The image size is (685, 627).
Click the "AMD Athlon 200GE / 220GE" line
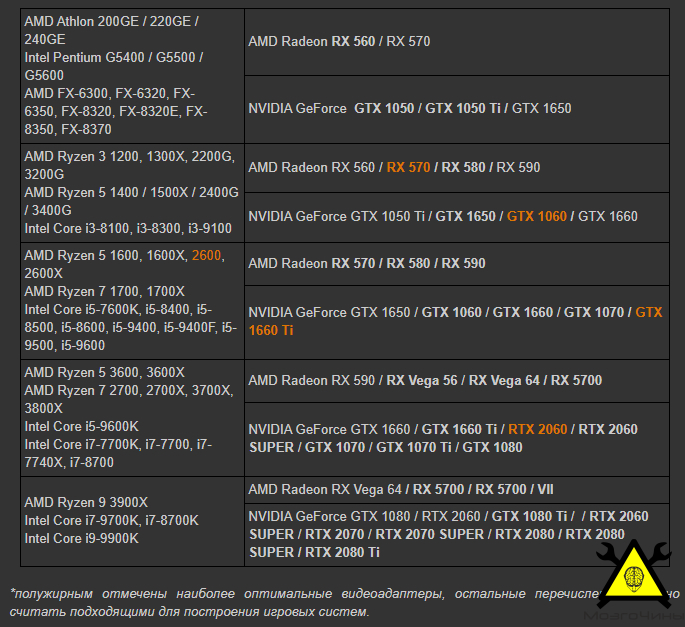click(111, 21)
